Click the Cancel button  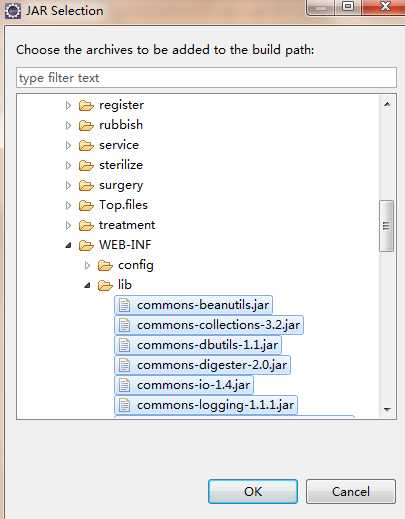click(351, 491)
